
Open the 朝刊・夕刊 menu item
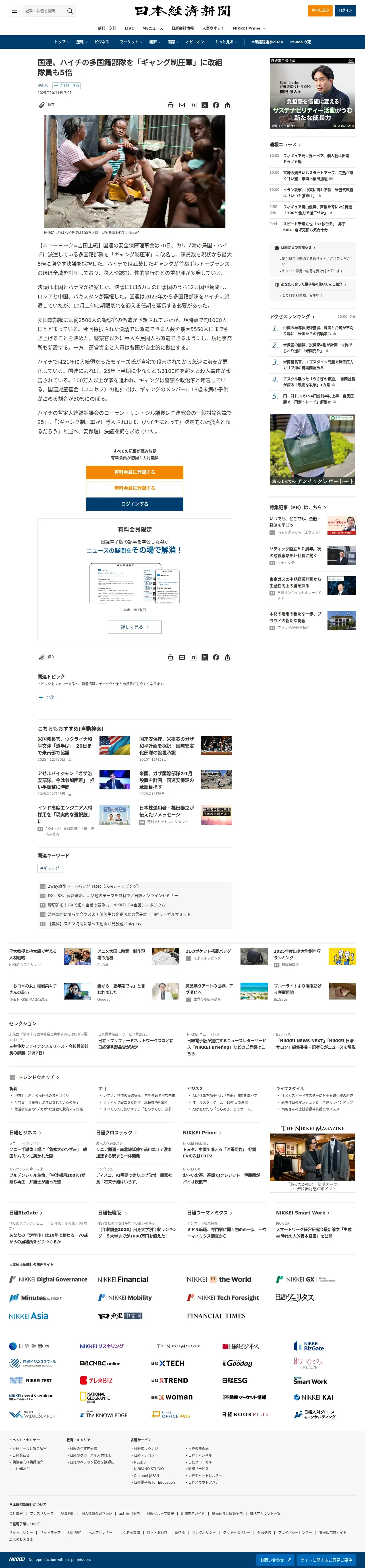point(107,28)
